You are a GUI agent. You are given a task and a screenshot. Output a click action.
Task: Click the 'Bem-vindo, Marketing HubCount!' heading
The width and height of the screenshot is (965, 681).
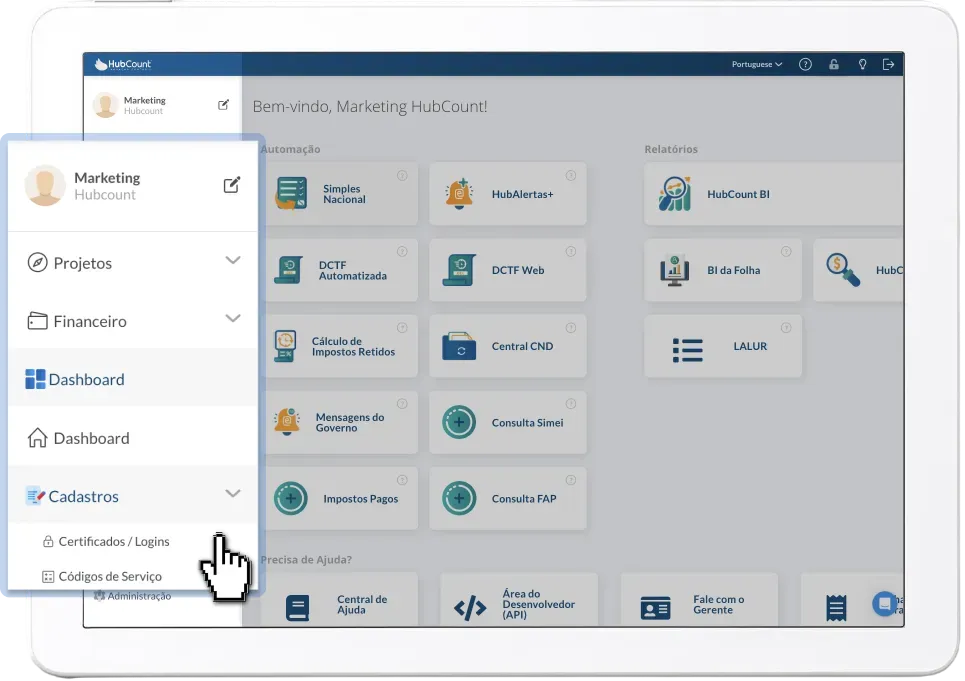tap(370, 106)
